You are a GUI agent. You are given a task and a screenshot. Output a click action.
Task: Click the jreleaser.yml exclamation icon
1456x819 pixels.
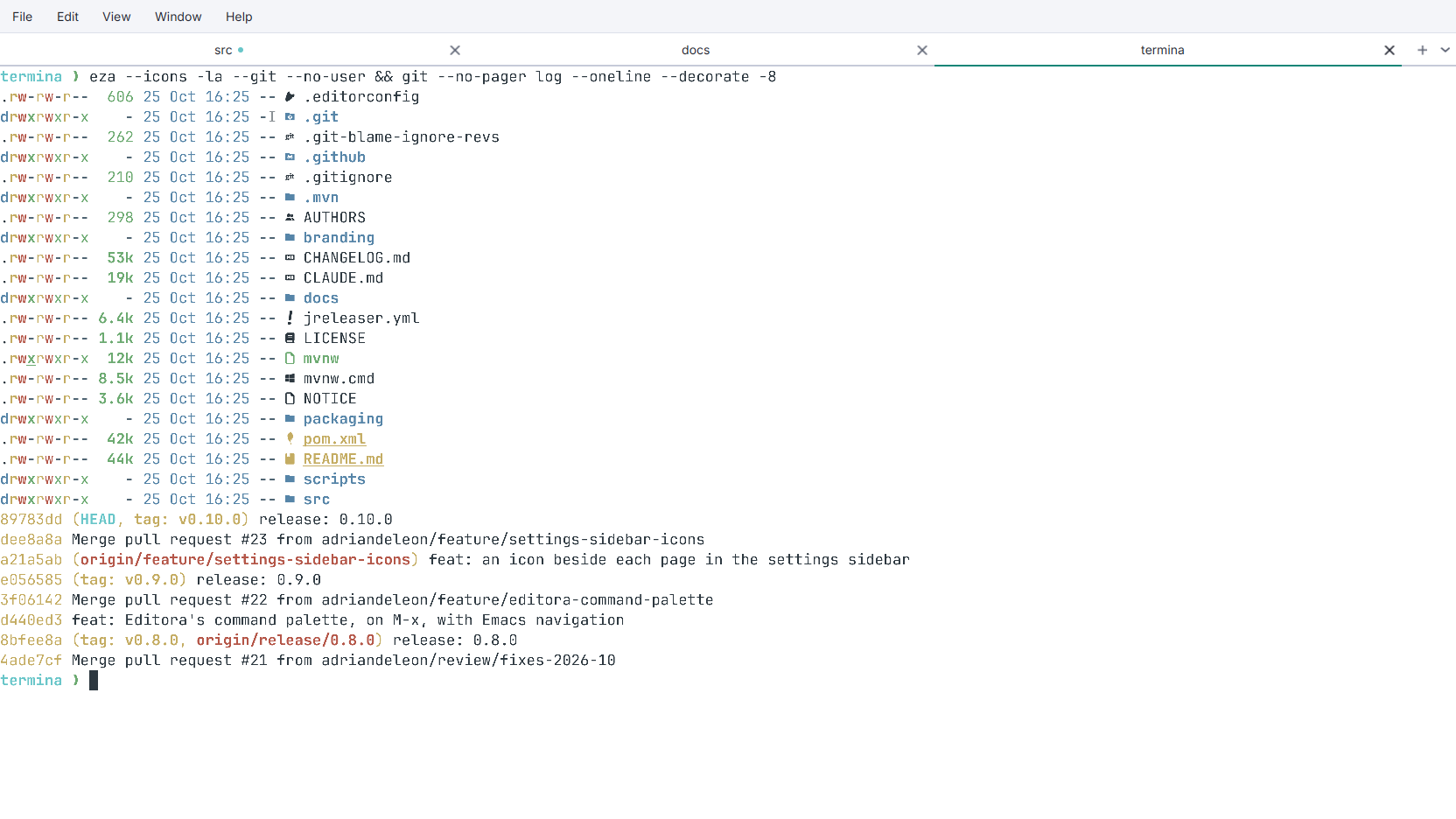tap(290, 318)
